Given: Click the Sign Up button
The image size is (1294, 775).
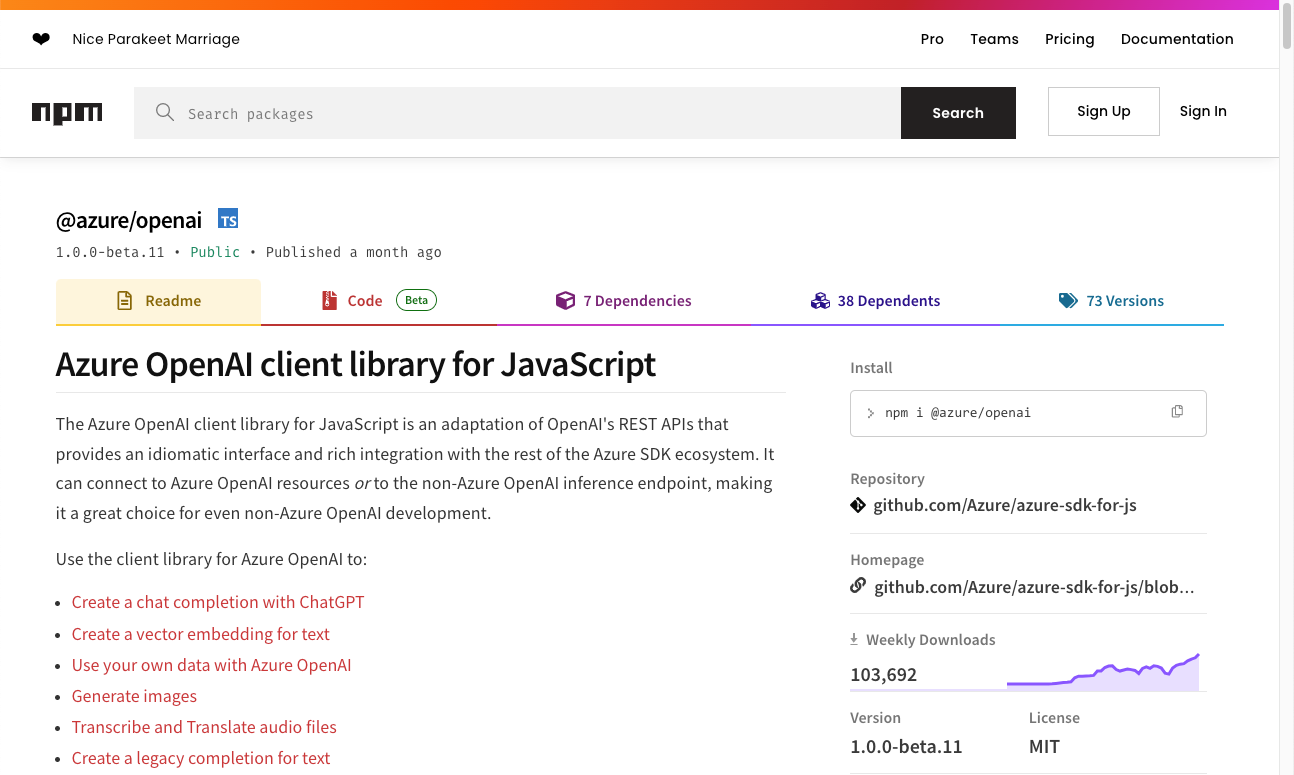Looking at the screenshot, I should point(1103,111).
